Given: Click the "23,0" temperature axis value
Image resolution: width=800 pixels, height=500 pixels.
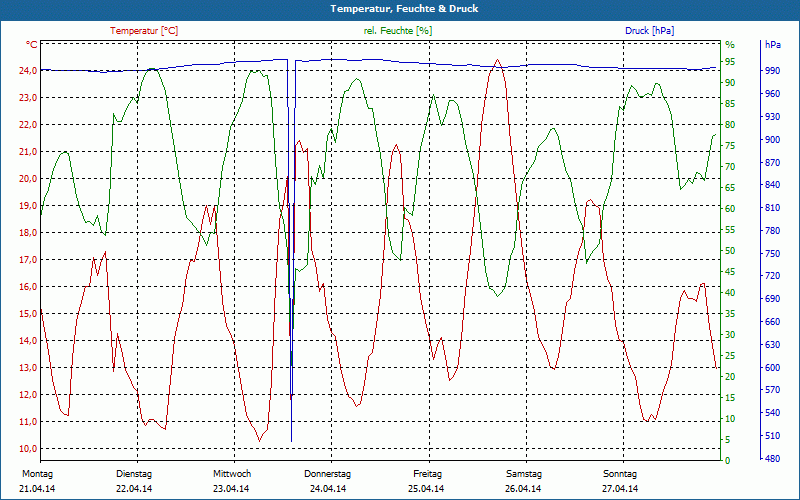Looking at the screenshot, I should (28, 97).
